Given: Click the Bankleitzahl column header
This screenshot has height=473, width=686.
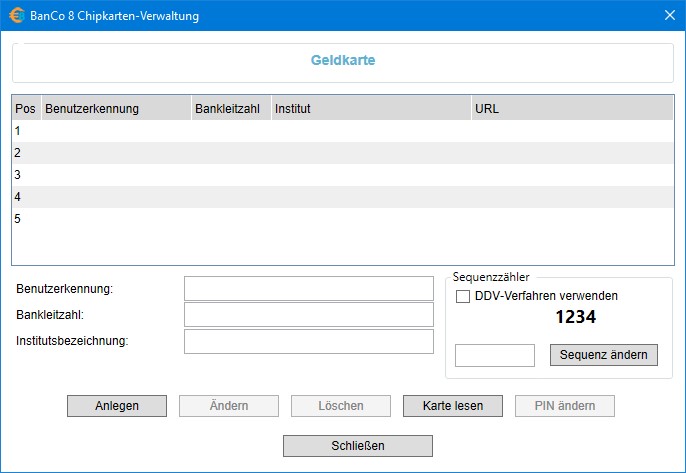Looking at the screenshot, I should [x=230, y=108].
